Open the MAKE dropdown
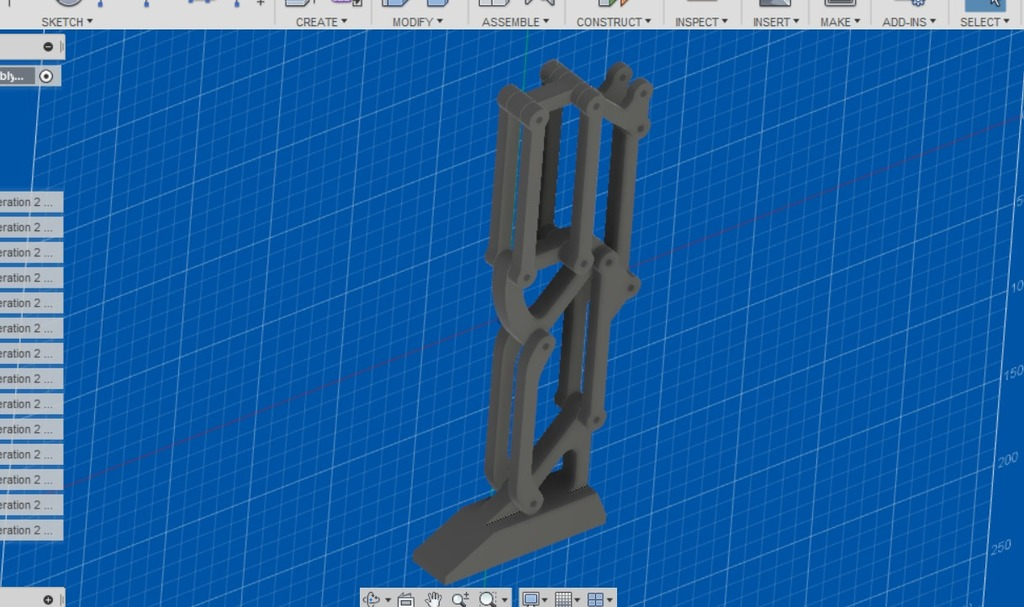 pyautogui.click(x=840, y=22)
